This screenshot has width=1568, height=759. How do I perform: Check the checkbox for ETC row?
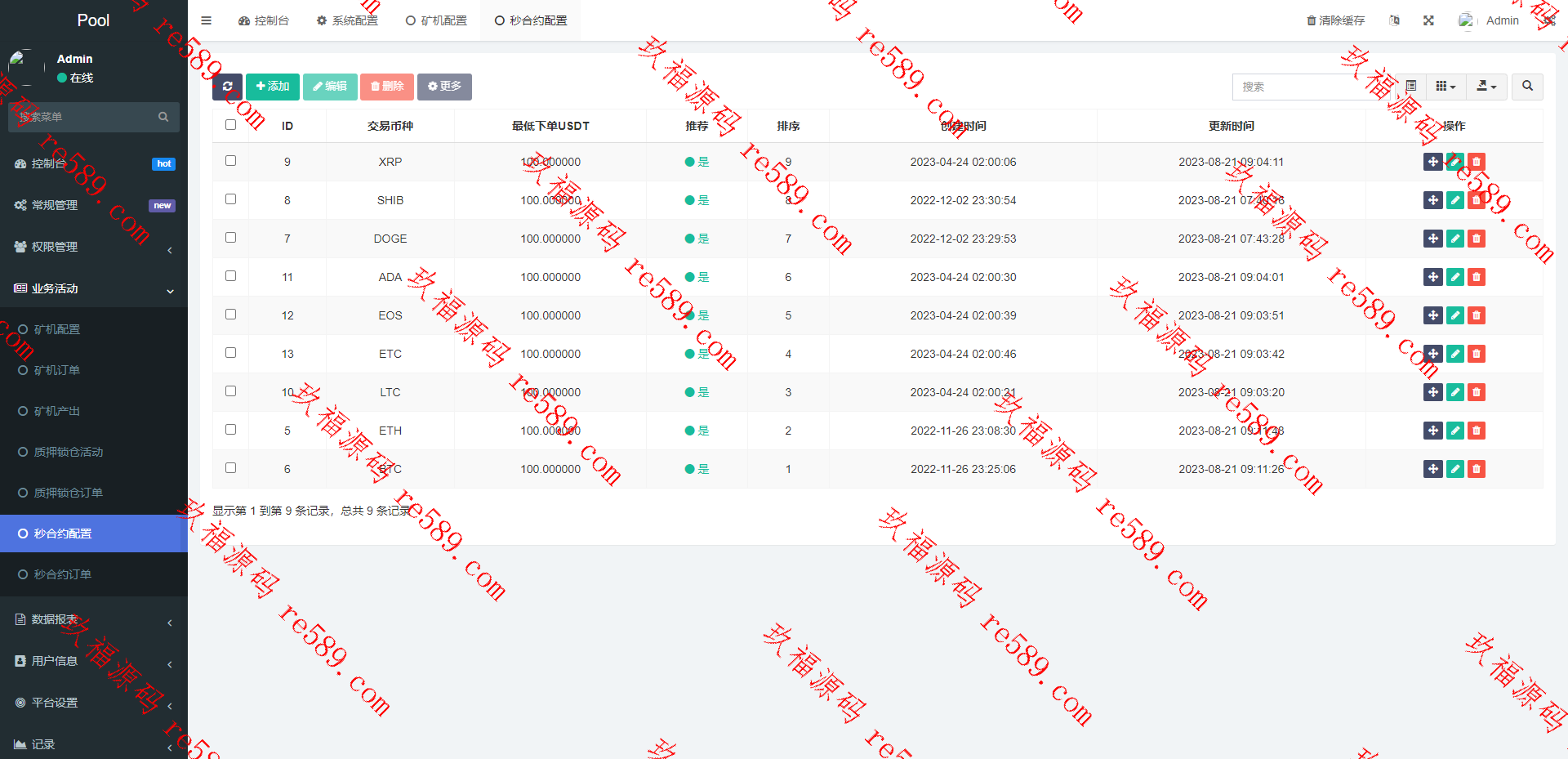pyautogui.click(x=230, y=353)
